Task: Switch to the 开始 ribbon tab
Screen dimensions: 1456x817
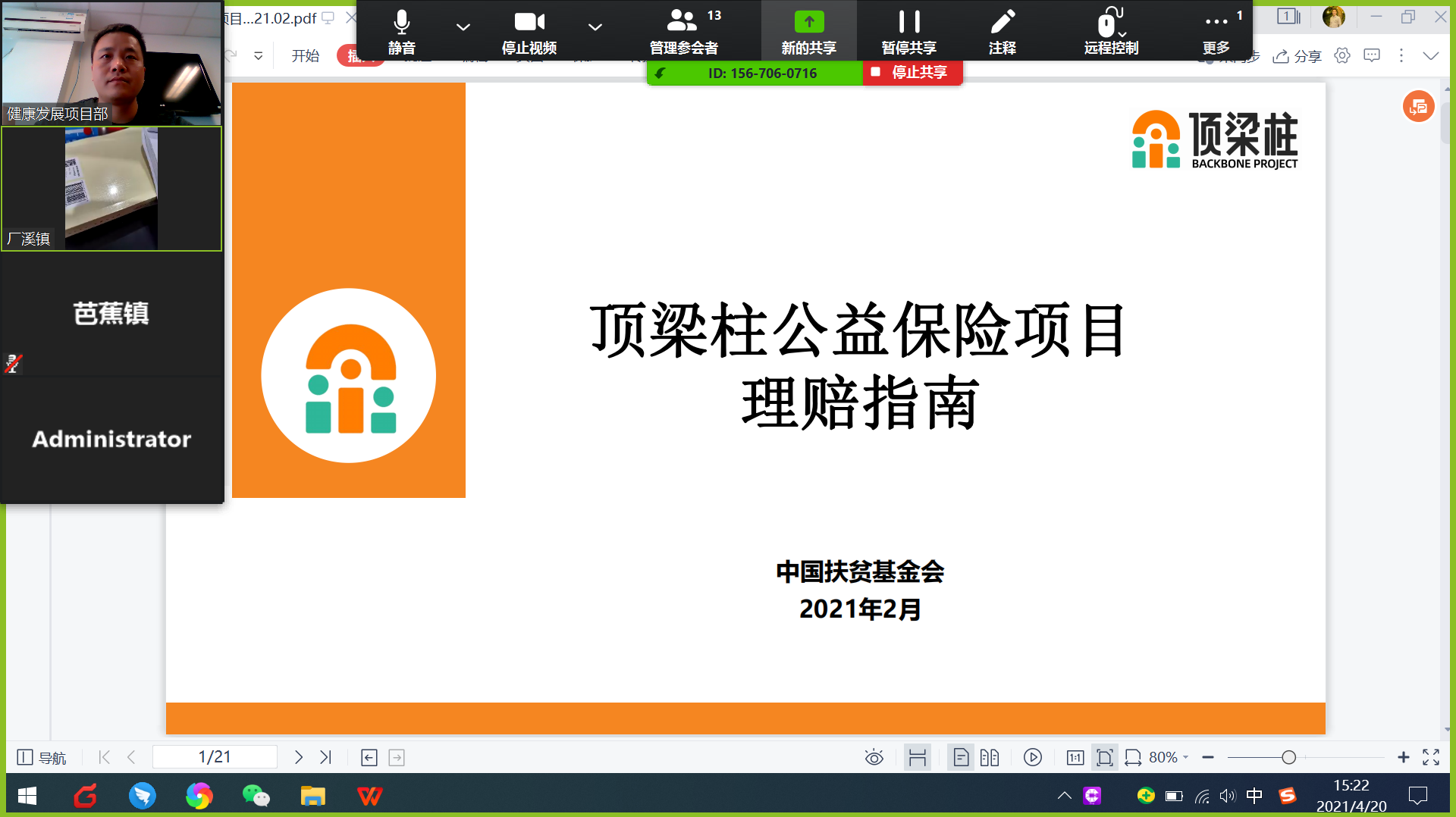Action: coord(306,56)
